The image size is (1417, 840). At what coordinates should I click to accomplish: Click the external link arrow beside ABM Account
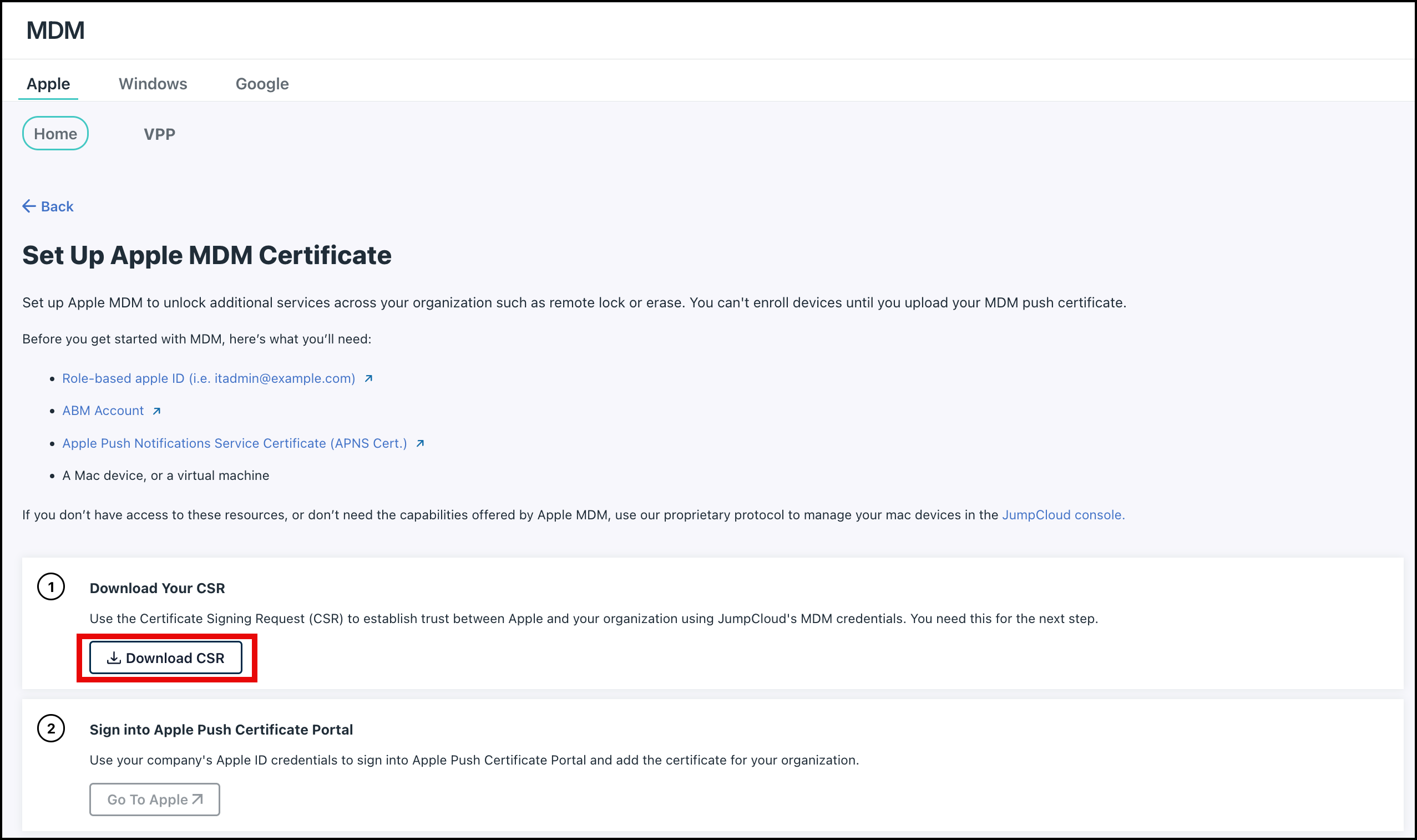click(x=156, y=411)
